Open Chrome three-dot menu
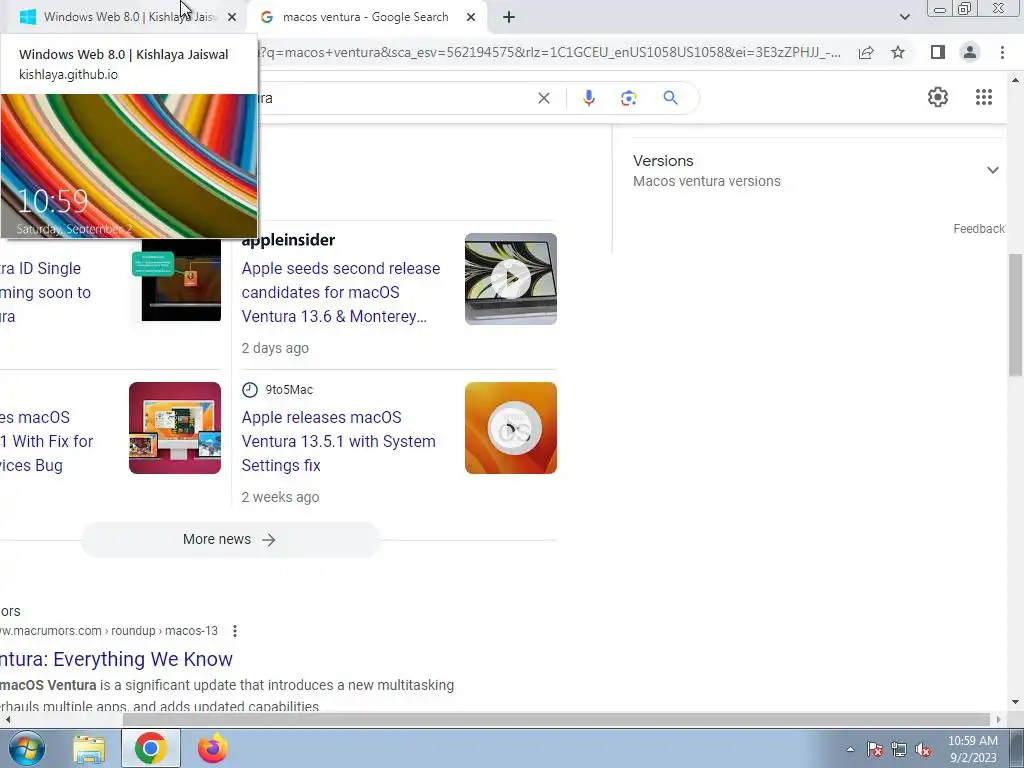Viewport: 1024px width, 768px height. tap(1002, 52)
